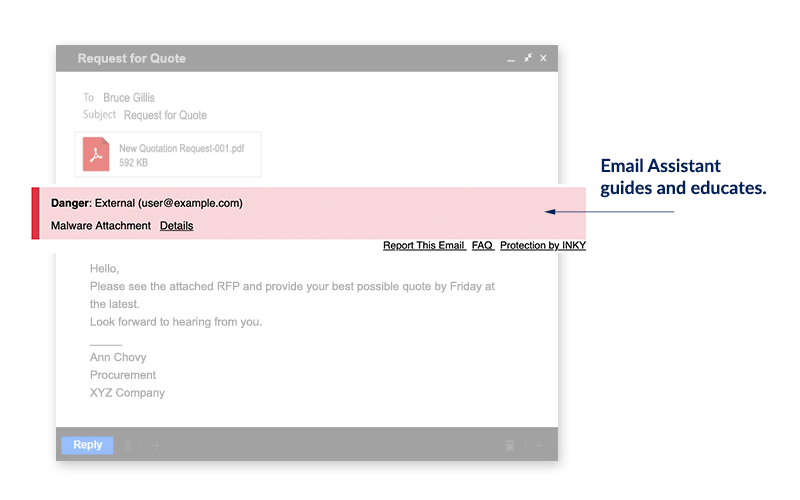Screen dimensions: 800x500
Task: Click the Report This Email link
Action: click(x=424, y=245)
